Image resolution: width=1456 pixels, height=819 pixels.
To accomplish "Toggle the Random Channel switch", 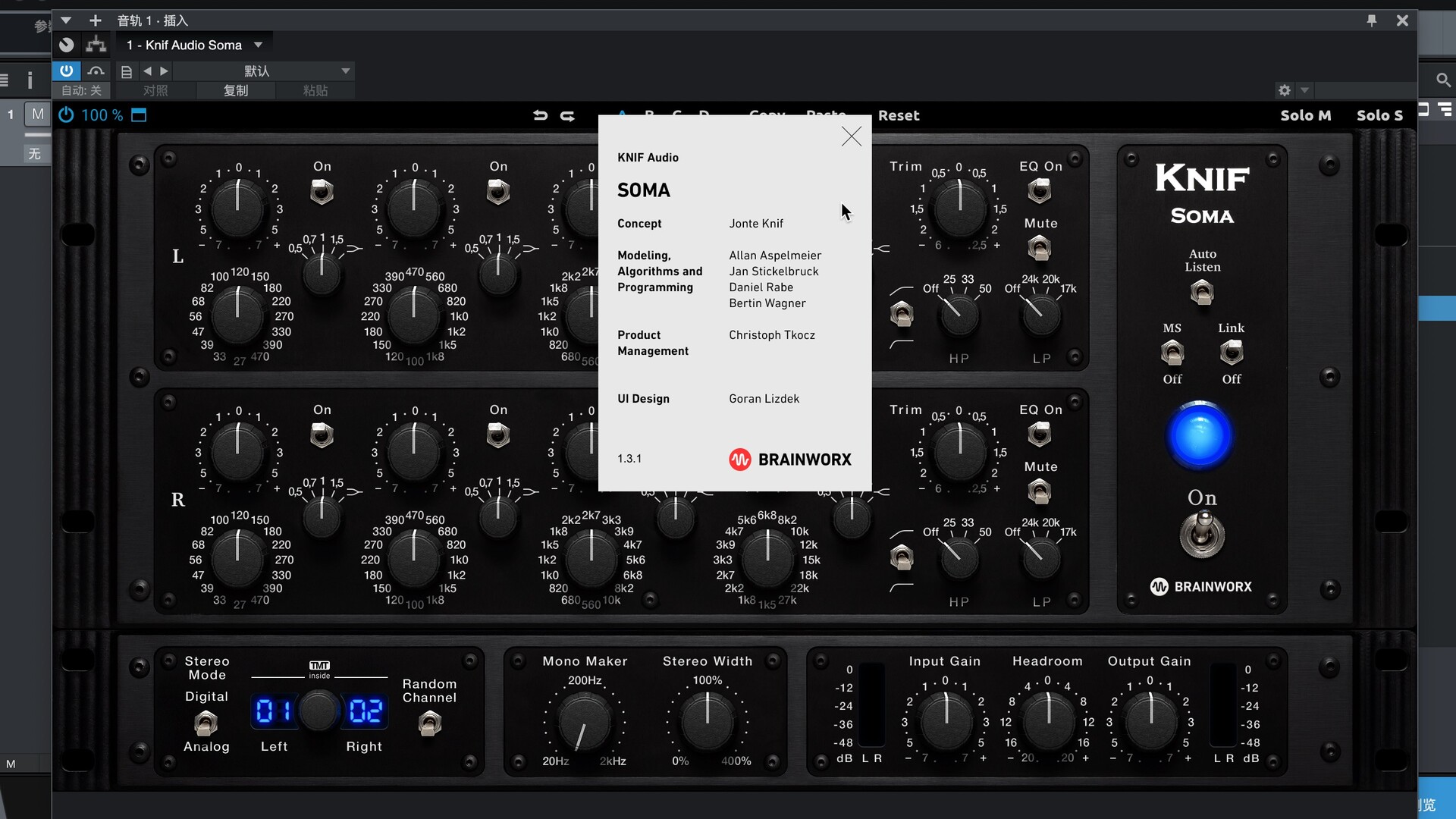I will point(429,723).
